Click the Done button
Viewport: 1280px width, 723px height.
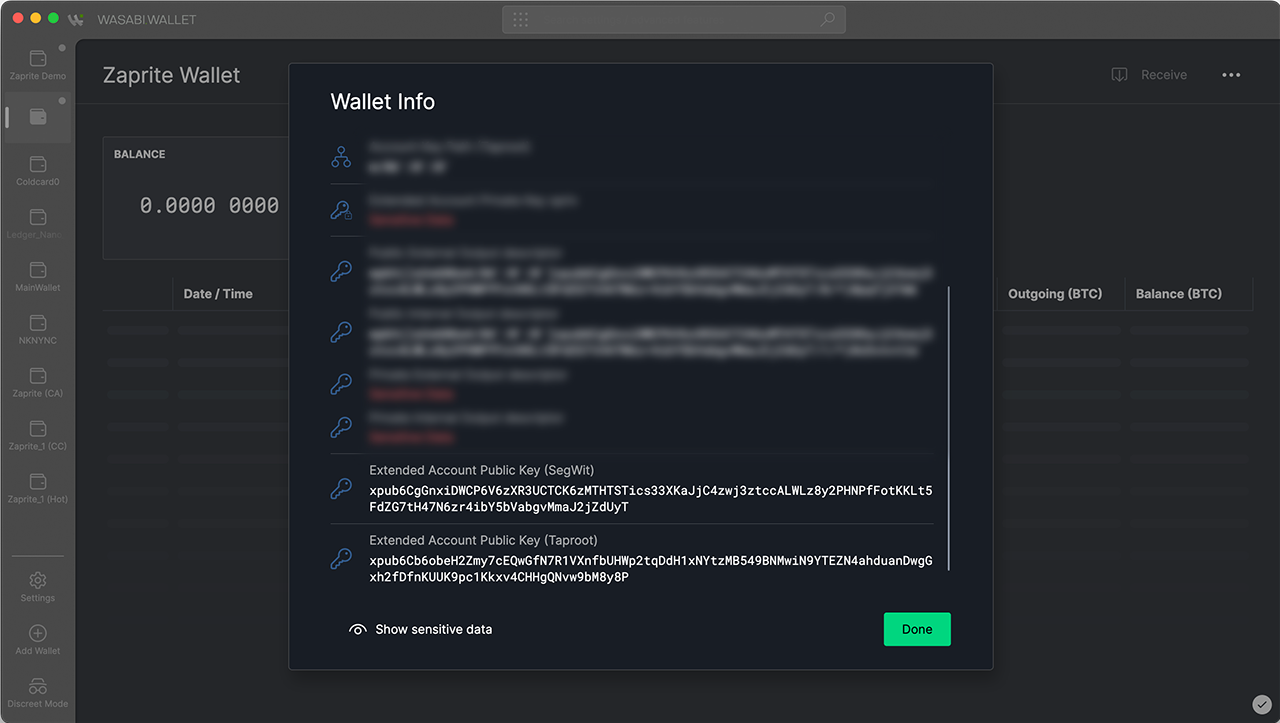click(x=917, y=629)
